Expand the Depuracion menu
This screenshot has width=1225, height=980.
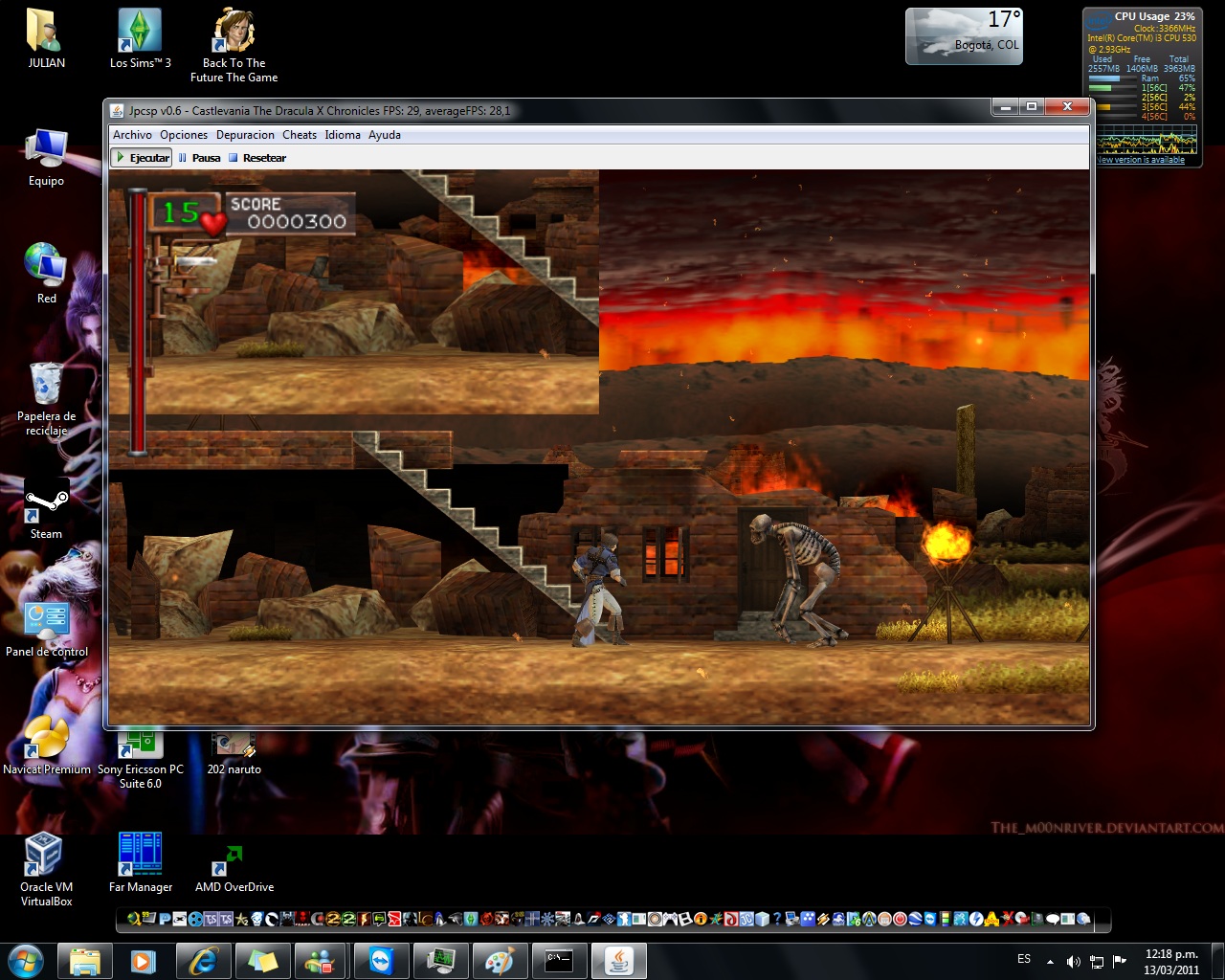coord(245,135)
